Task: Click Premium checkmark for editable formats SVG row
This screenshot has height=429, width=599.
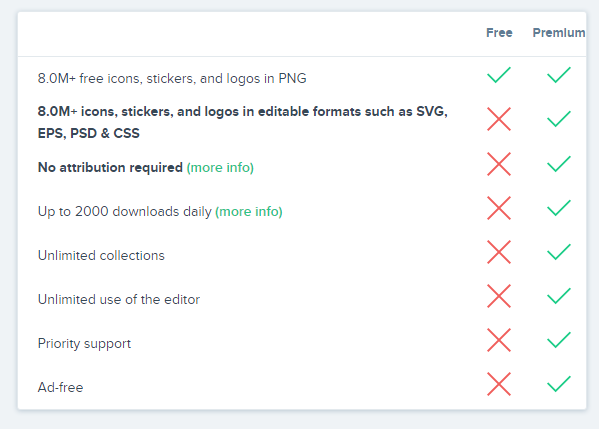Action: [559, 119]
